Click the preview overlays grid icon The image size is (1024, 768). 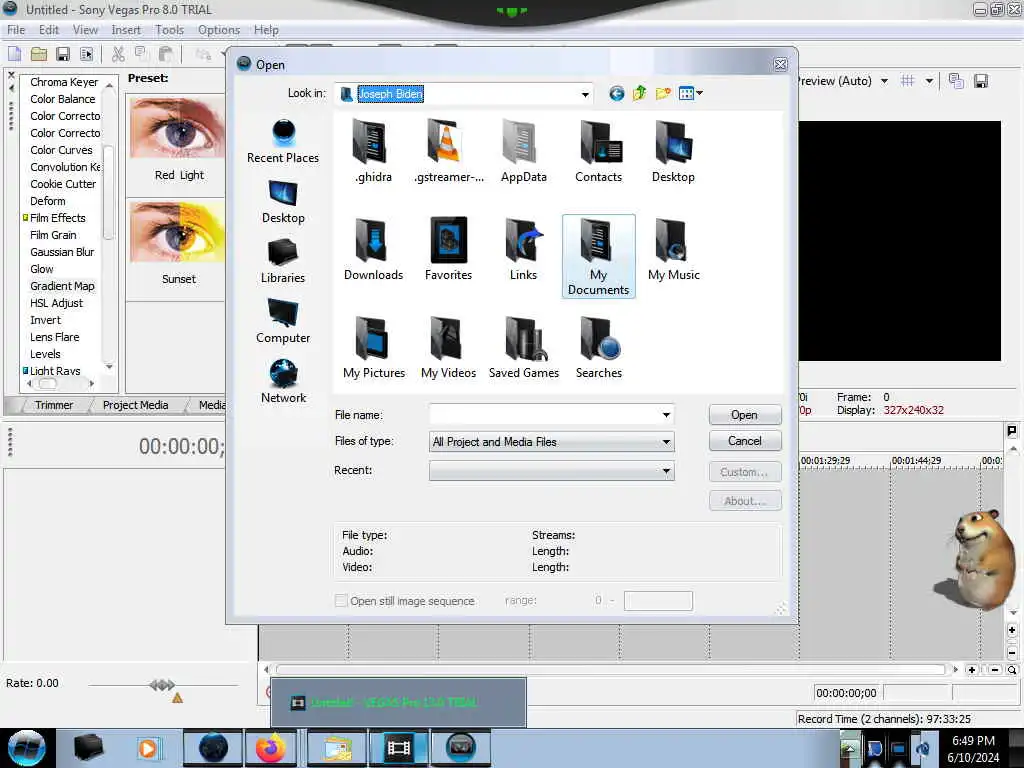[907, 81]
